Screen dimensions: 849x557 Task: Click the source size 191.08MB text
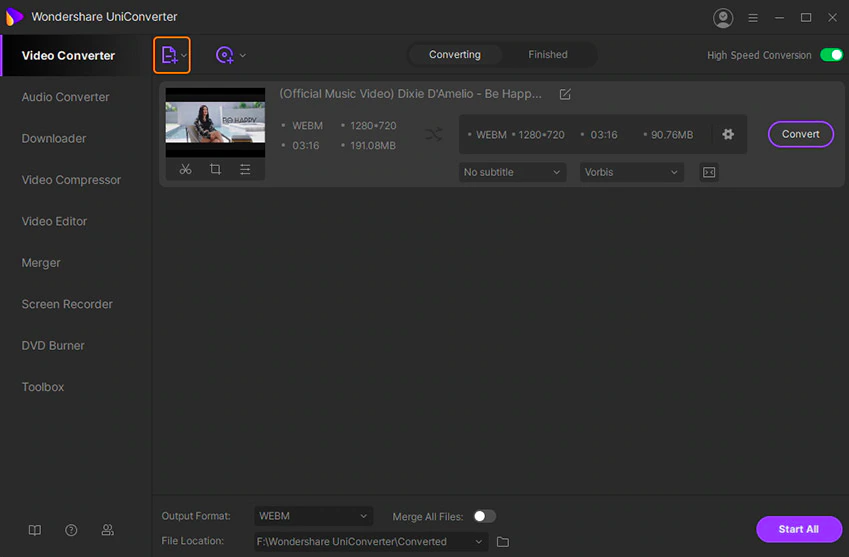tap(373, 146)
